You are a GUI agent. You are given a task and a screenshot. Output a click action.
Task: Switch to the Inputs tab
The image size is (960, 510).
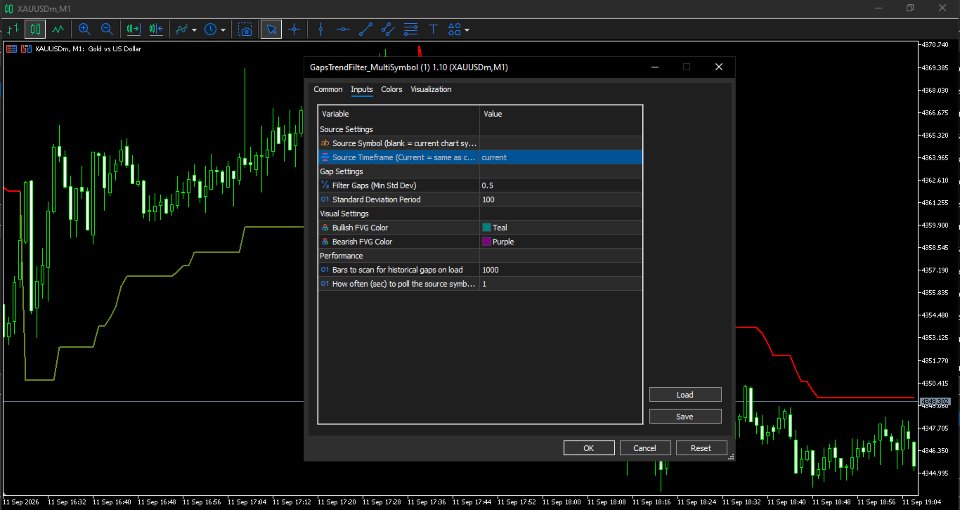tap(362, 89)
